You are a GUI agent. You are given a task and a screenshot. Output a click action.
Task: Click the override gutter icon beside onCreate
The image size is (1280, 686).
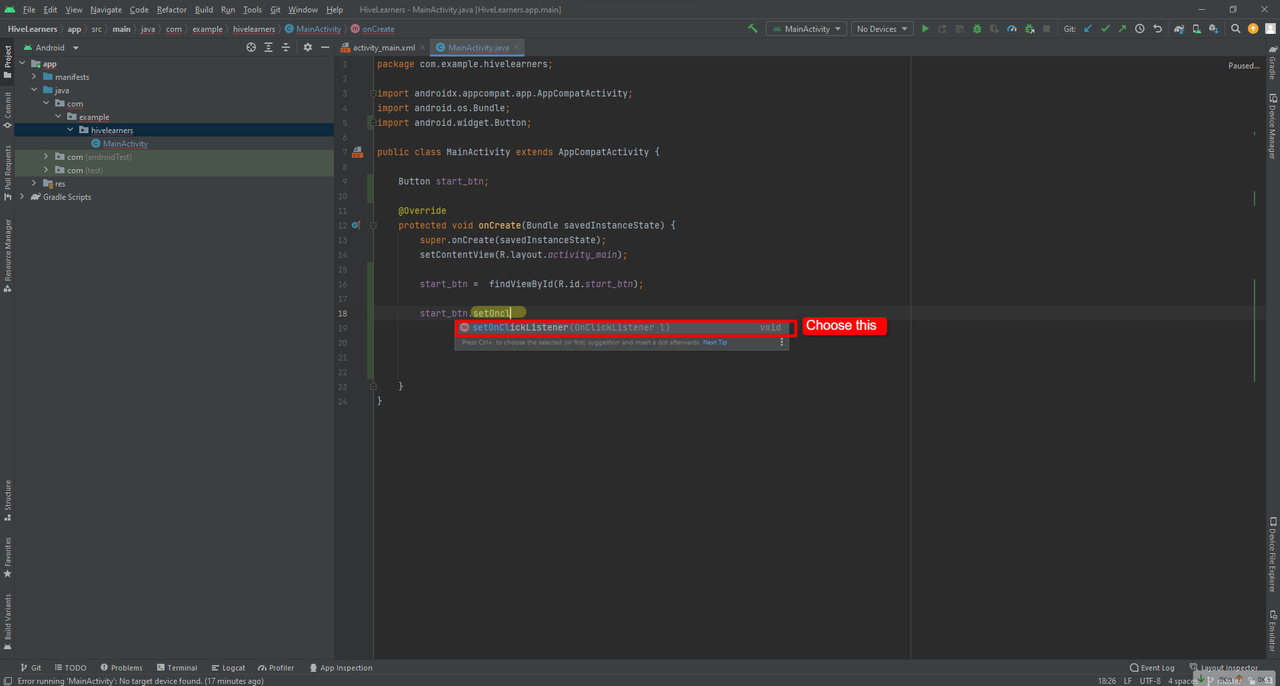(x=356, y=225)
